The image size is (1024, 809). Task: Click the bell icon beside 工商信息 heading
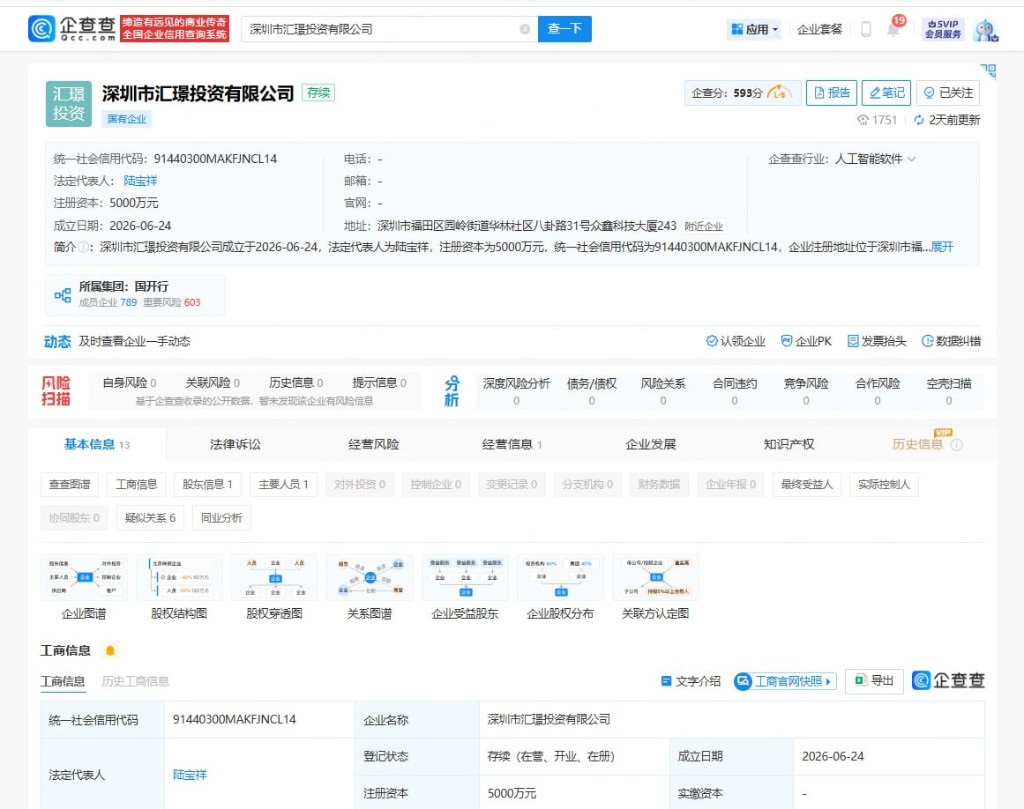pyautogui.click(x=110, y=650)
